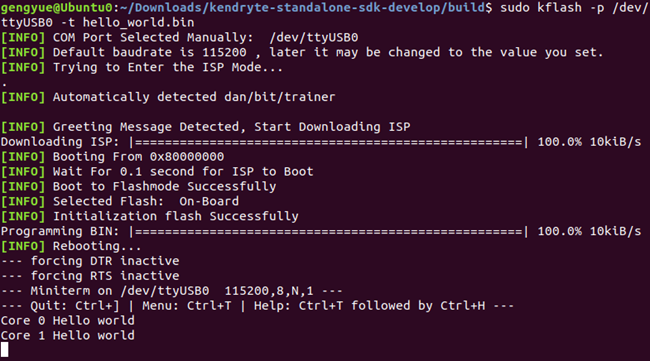Click the 'Miniterm on /dev/ttyUSB0' line
Image resolution: width=650 pixels, height=361 pixels.
click(172, 291)
